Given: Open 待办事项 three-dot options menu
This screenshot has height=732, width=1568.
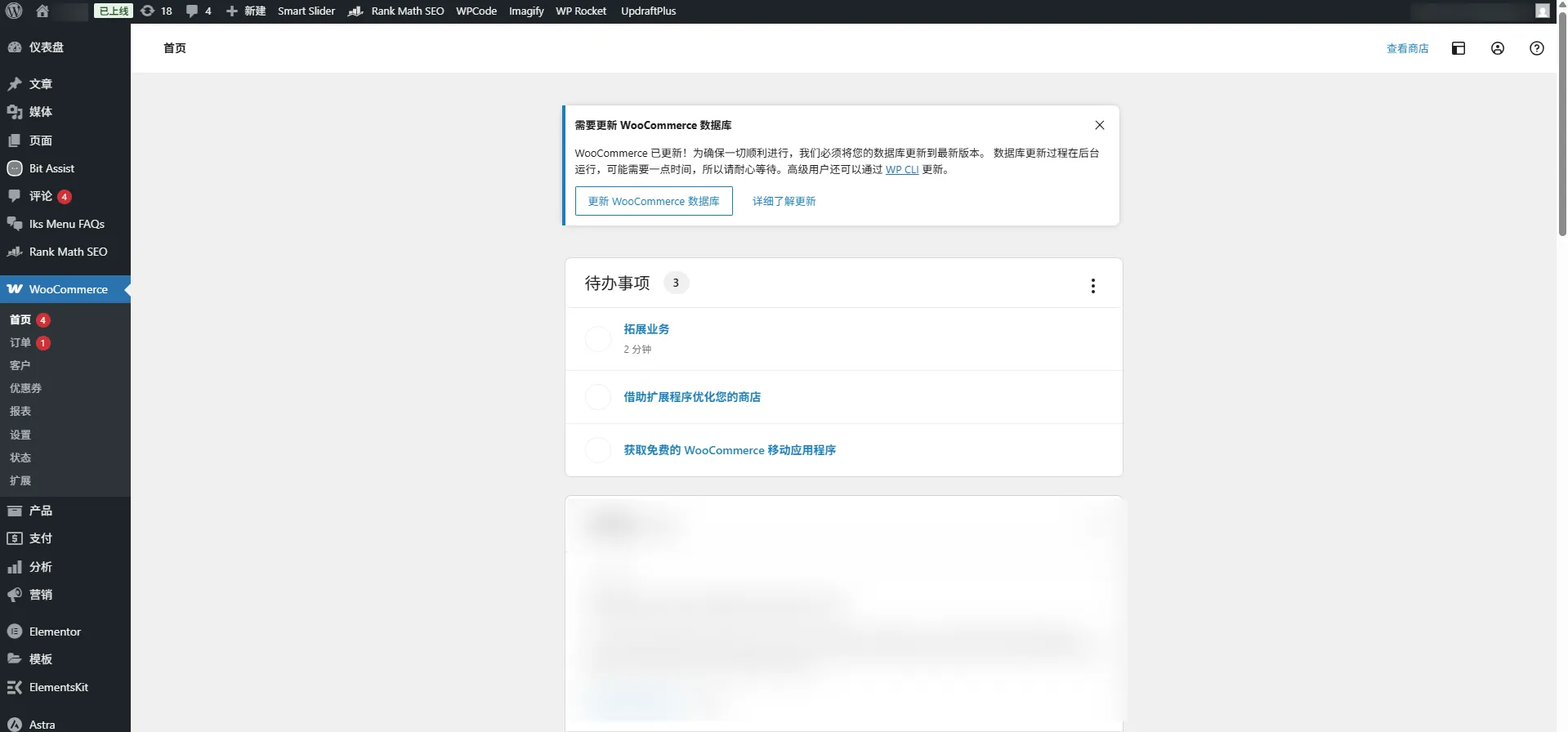Looking at the screenshot, I should pos(1093,286).
